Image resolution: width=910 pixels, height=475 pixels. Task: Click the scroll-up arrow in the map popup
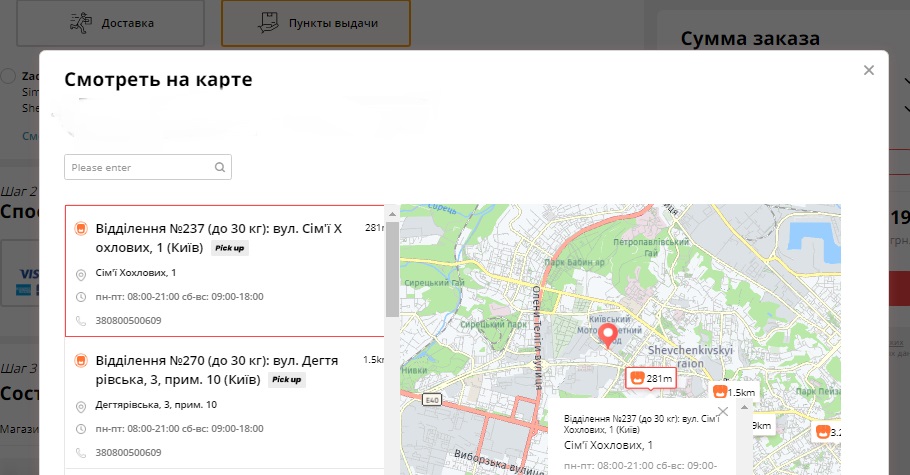coord(742,407)
